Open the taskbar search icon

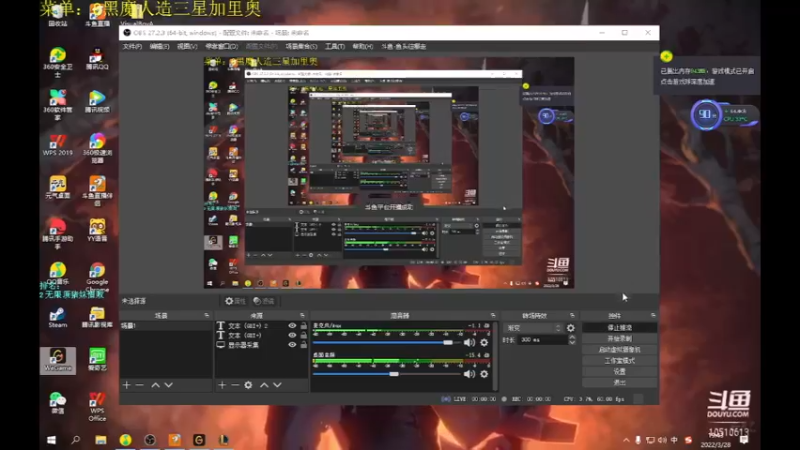76,440
